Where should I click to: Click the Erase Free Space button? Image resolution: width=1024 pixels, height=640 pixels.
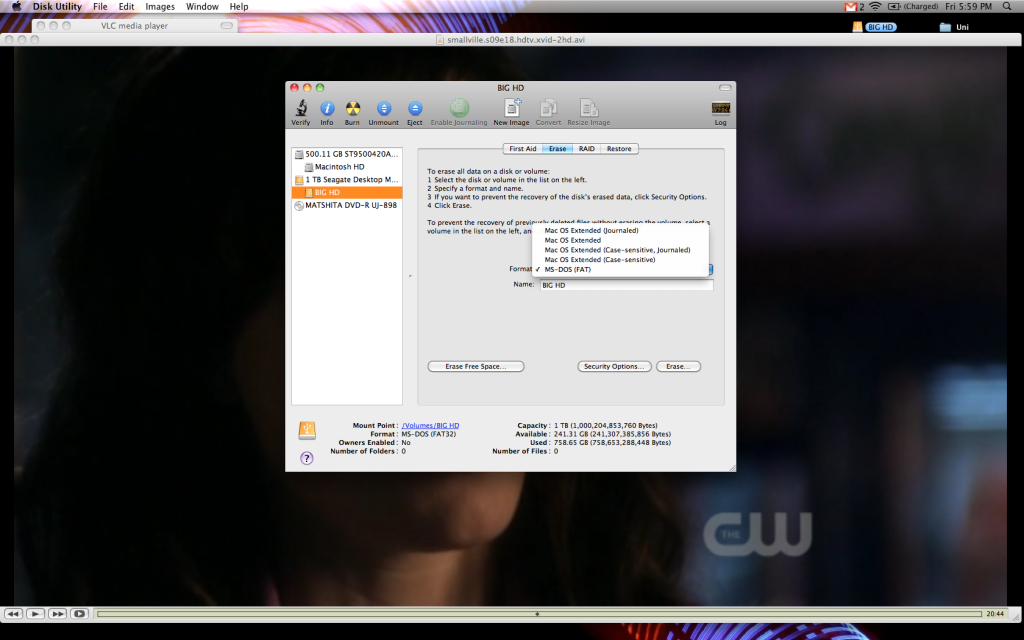click(x=475, y=366)
